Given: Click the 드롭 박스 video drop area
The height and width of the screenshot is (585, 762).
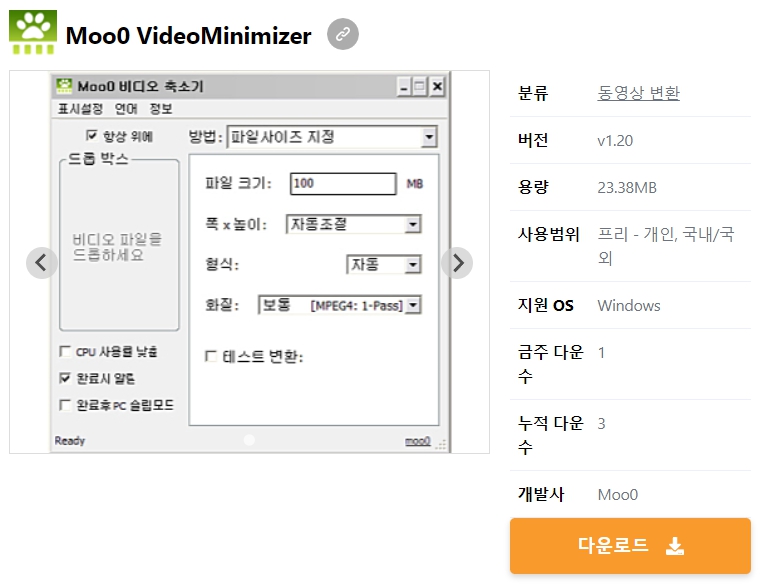Looking at the screenshot, I should pos(119,245).
